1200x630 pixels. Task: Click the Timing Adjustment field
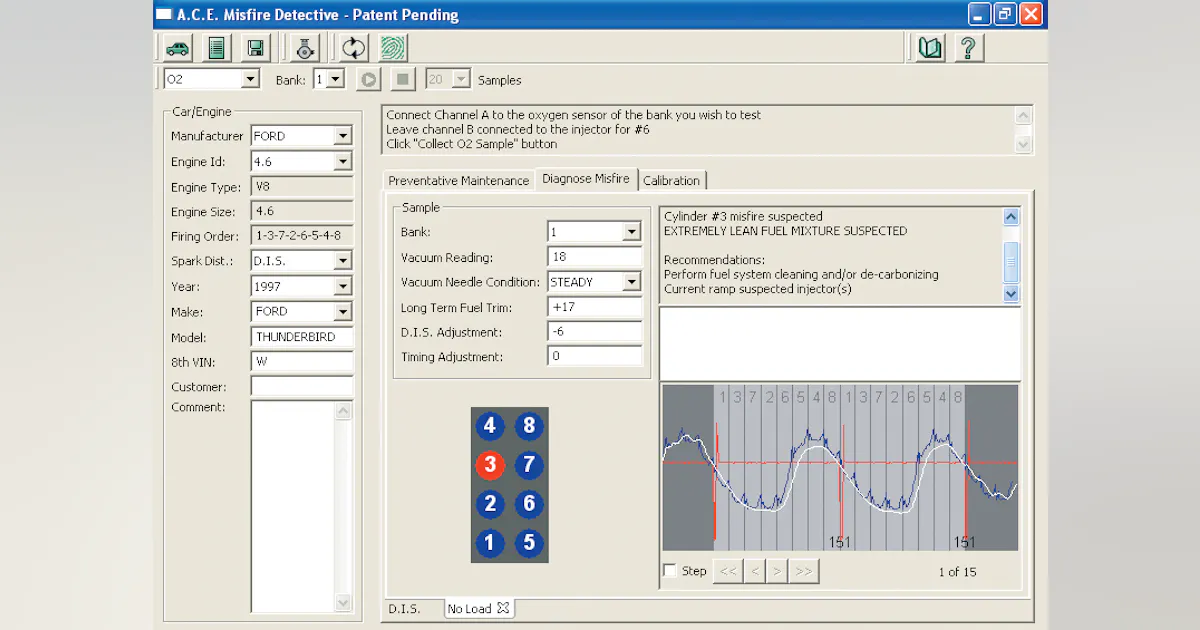pyautogui.click(x=594, y=356)
